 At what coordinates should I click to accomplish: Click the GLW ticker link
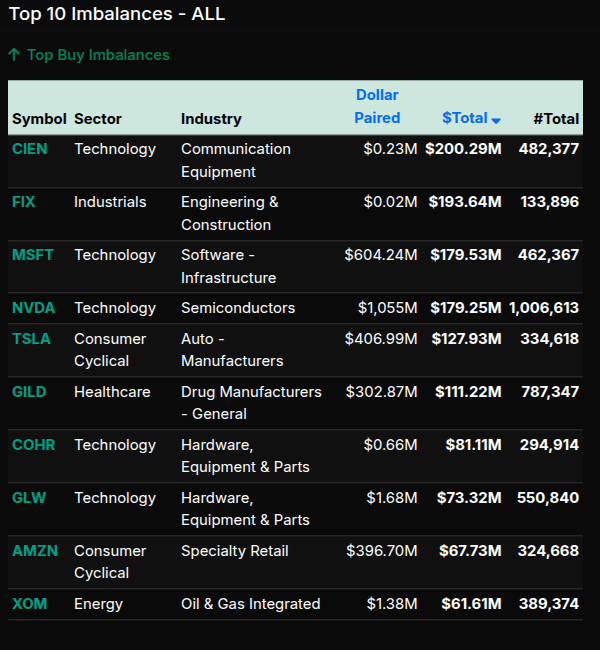click(29, 498)
